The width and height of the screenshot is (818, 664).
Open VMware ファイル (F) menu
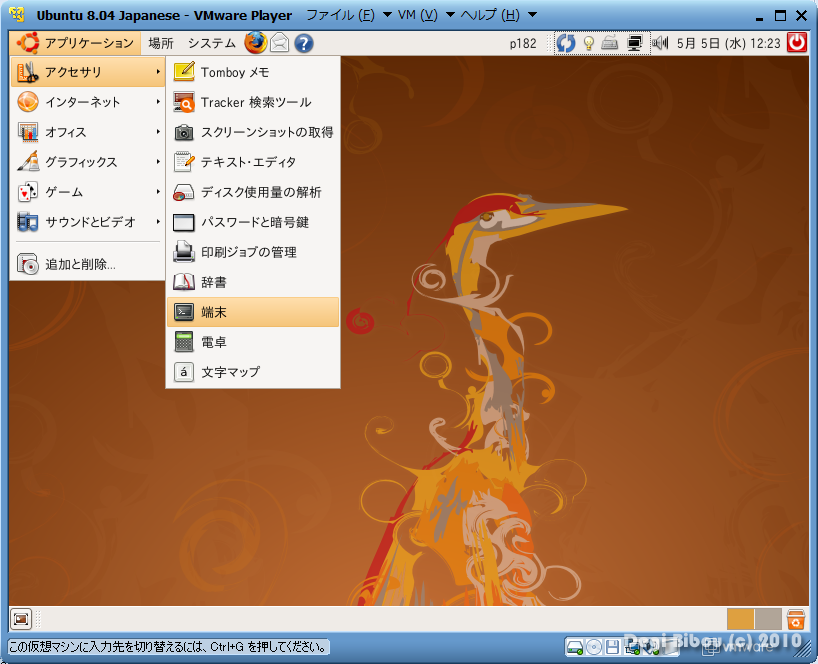point(340,15)
